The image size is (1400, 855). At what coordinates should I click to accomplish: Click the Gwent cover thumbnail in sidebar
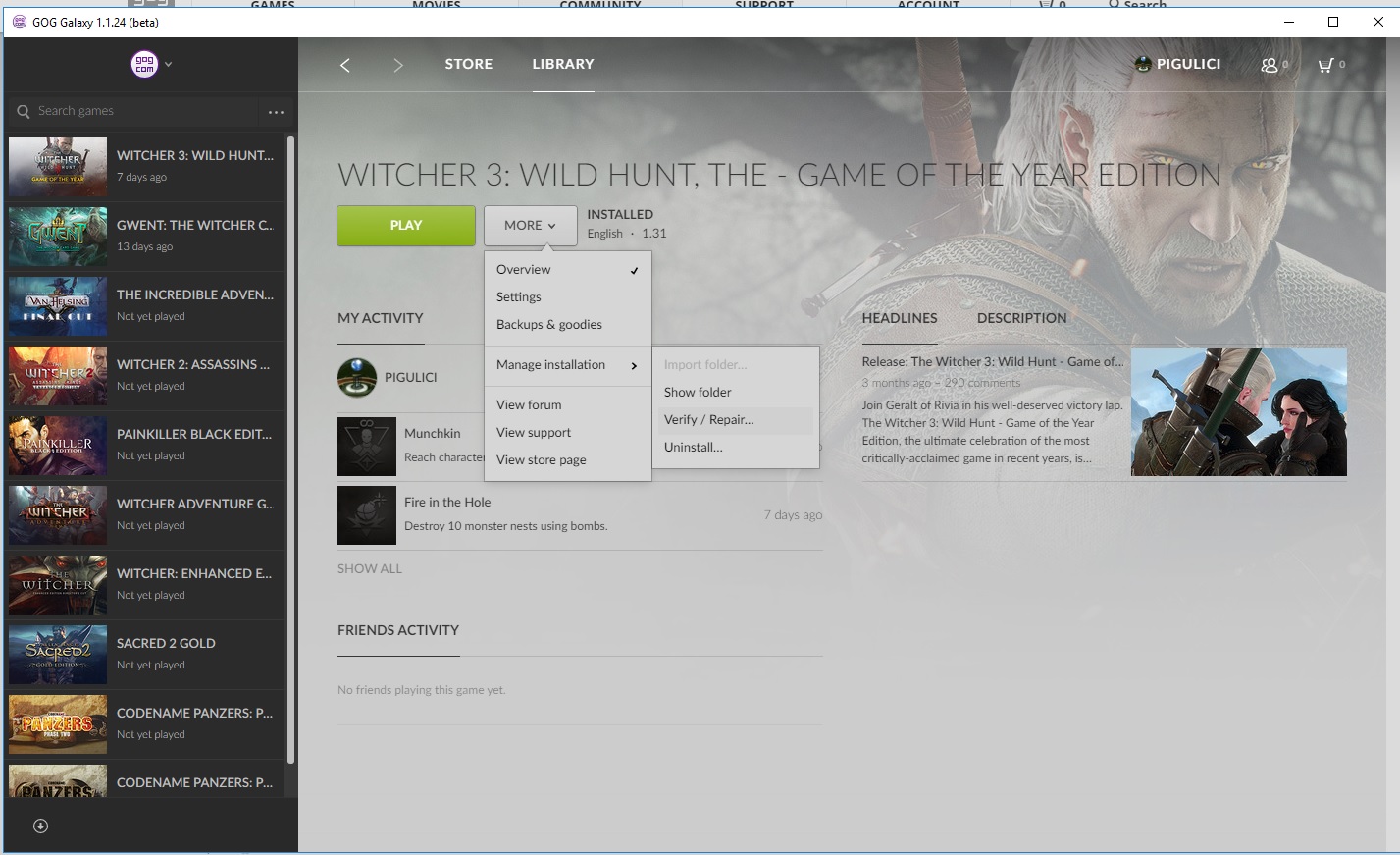click(x=58, y=237)
